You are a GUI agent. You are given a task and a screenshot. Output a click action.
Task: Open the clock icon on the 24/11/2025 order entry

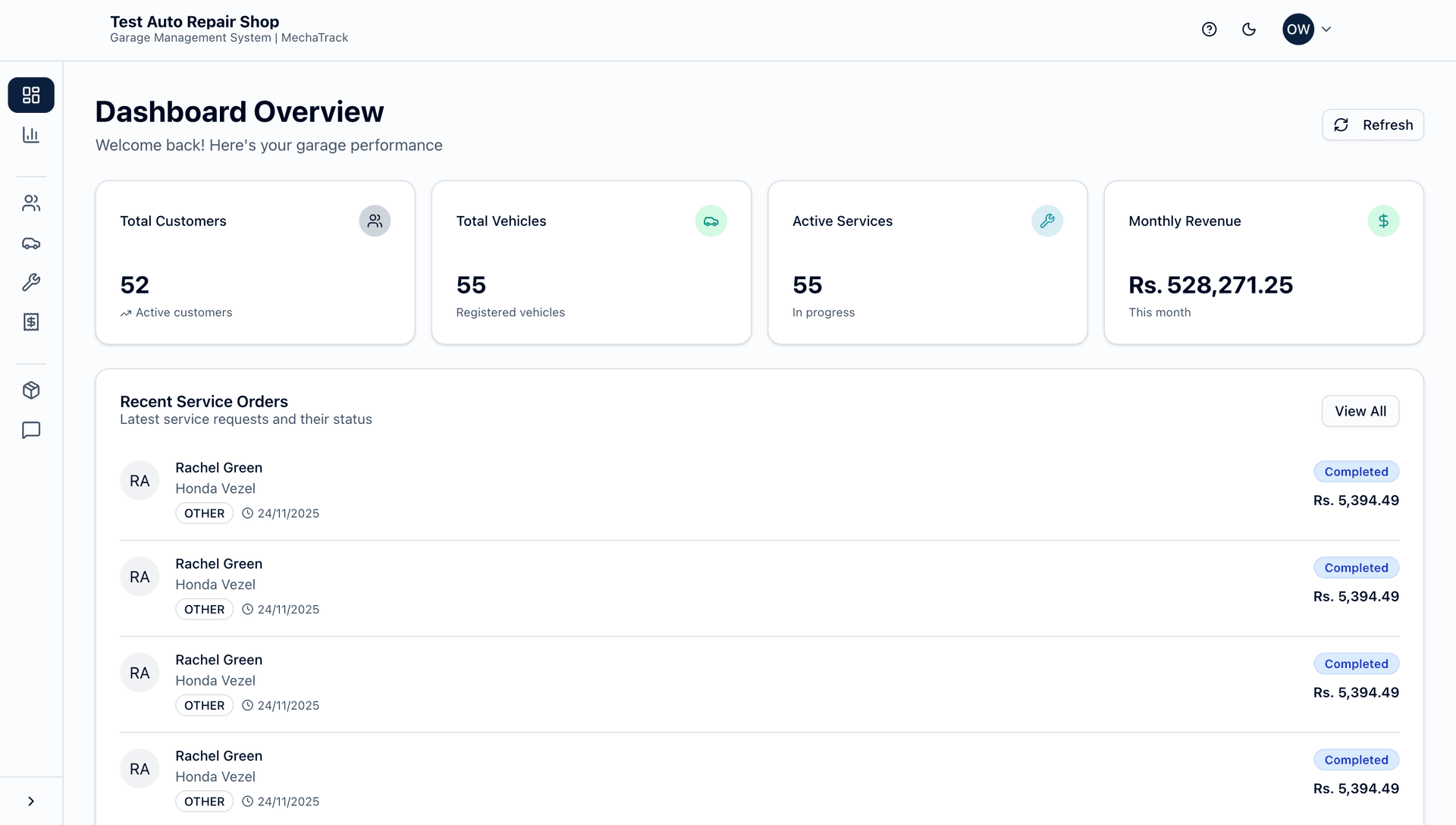[x=246, y=513]
